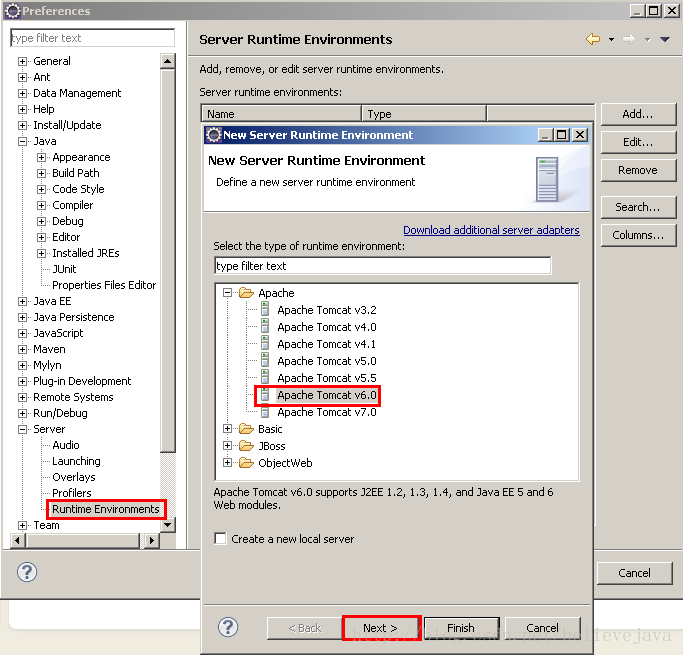Click the tree scrollbar down arrow
The image size is (683, 655).
[168, 524]
